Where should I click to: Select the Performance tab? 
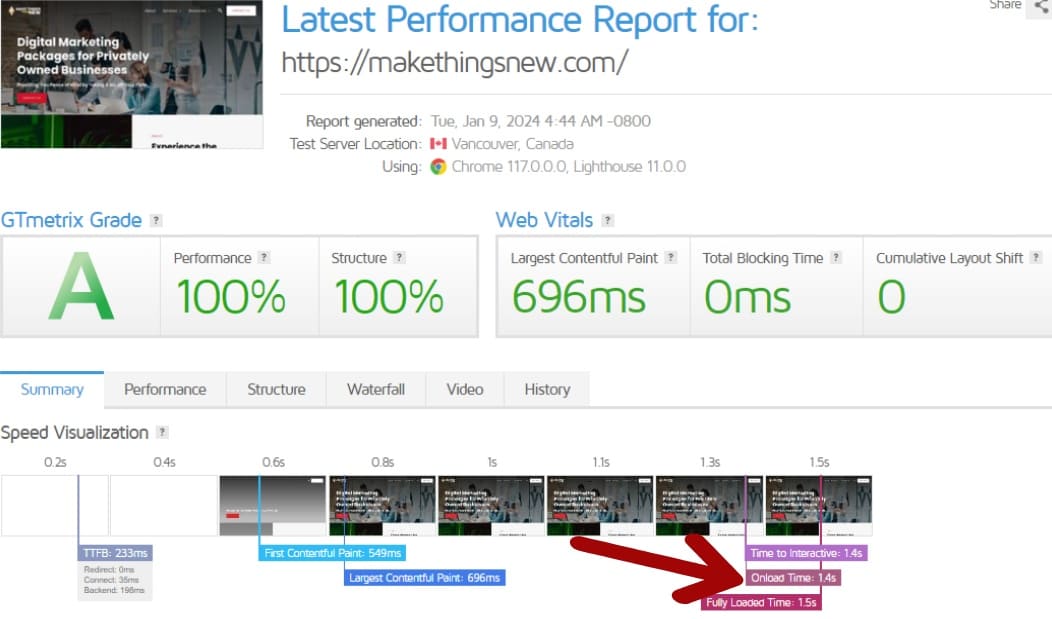tap(164, 389)
